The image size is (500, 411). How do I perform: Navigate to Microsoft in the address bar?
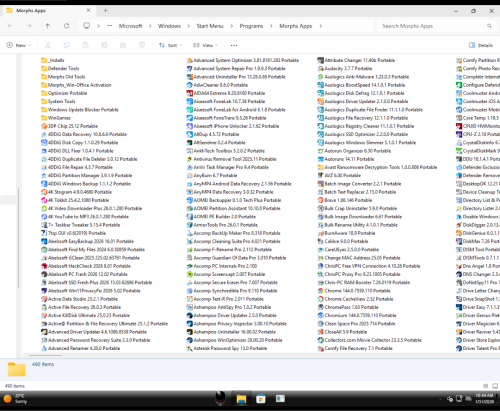(131, 26)
